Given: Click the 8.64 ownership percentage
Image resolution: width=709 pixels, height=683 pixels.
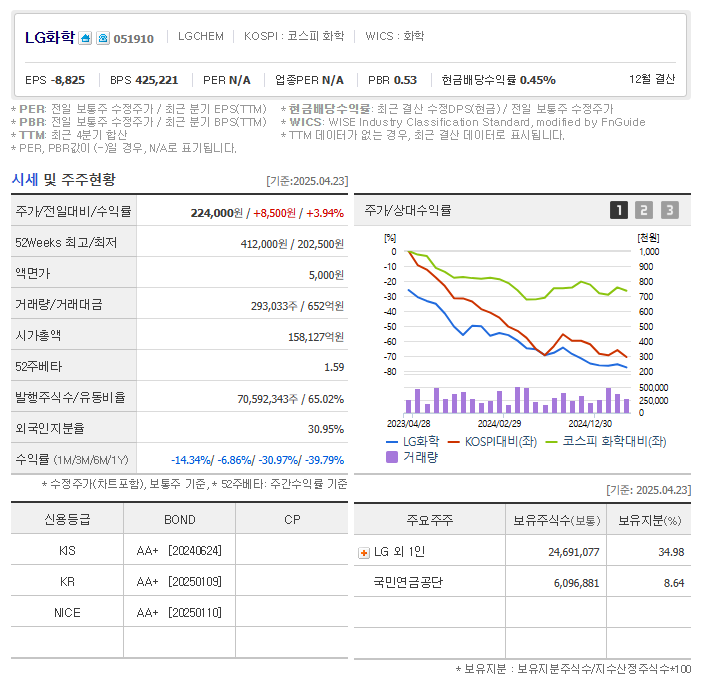Looking at the screenshot, I should [674, 583].
